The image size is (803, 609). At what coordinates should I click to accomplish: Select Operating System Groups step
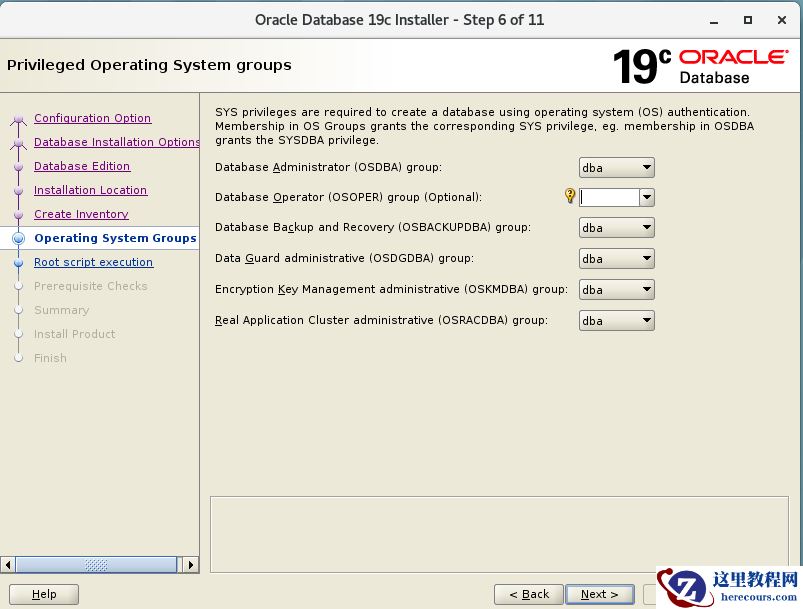115,238
